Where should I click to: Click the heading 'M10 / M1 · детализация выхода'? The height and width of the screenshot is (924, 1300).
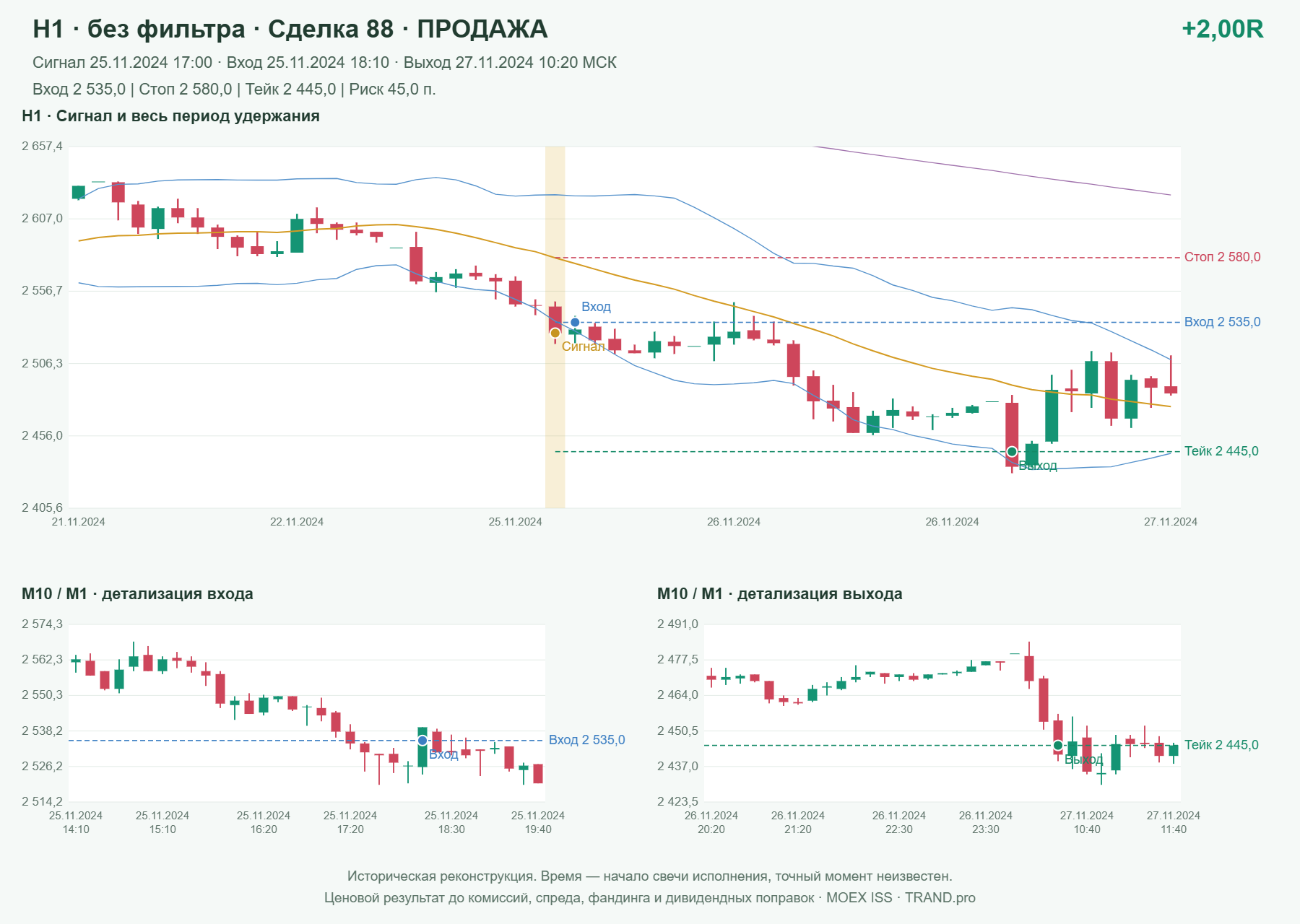click(x=779, y=594)
